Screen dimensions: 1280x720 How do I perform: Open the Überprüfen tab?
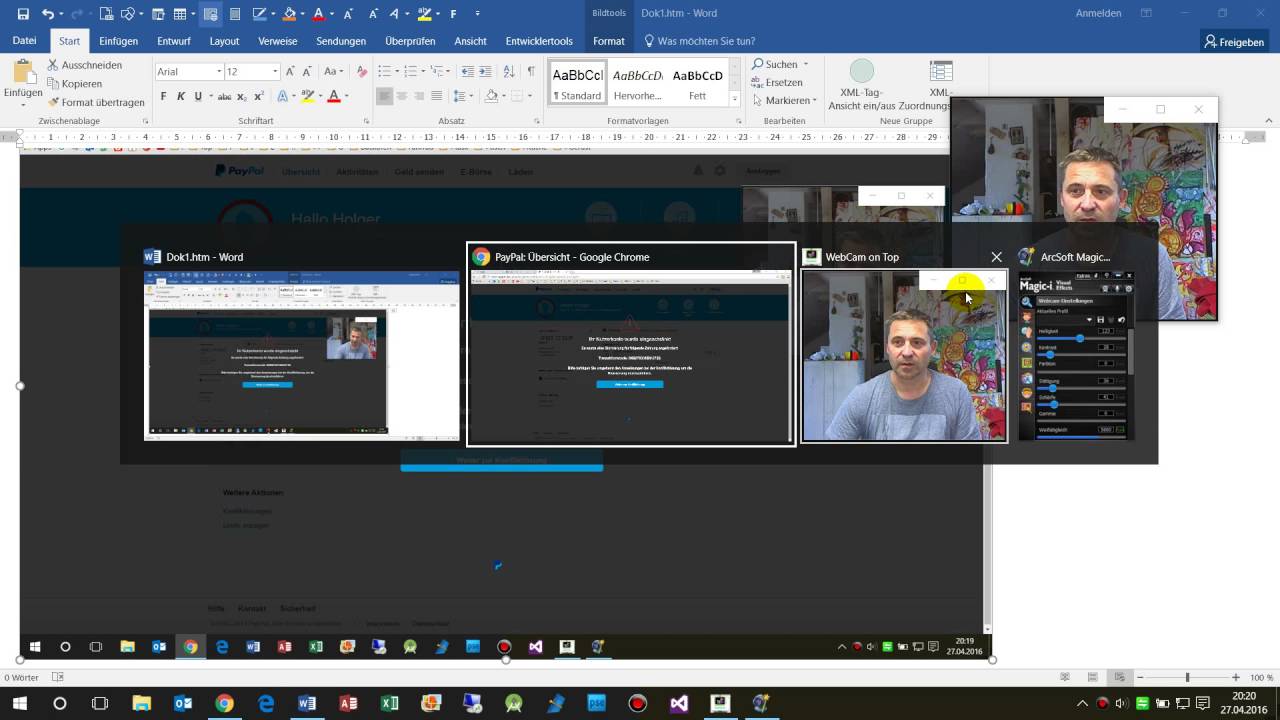pyautogui.click(x=410, y=41)
